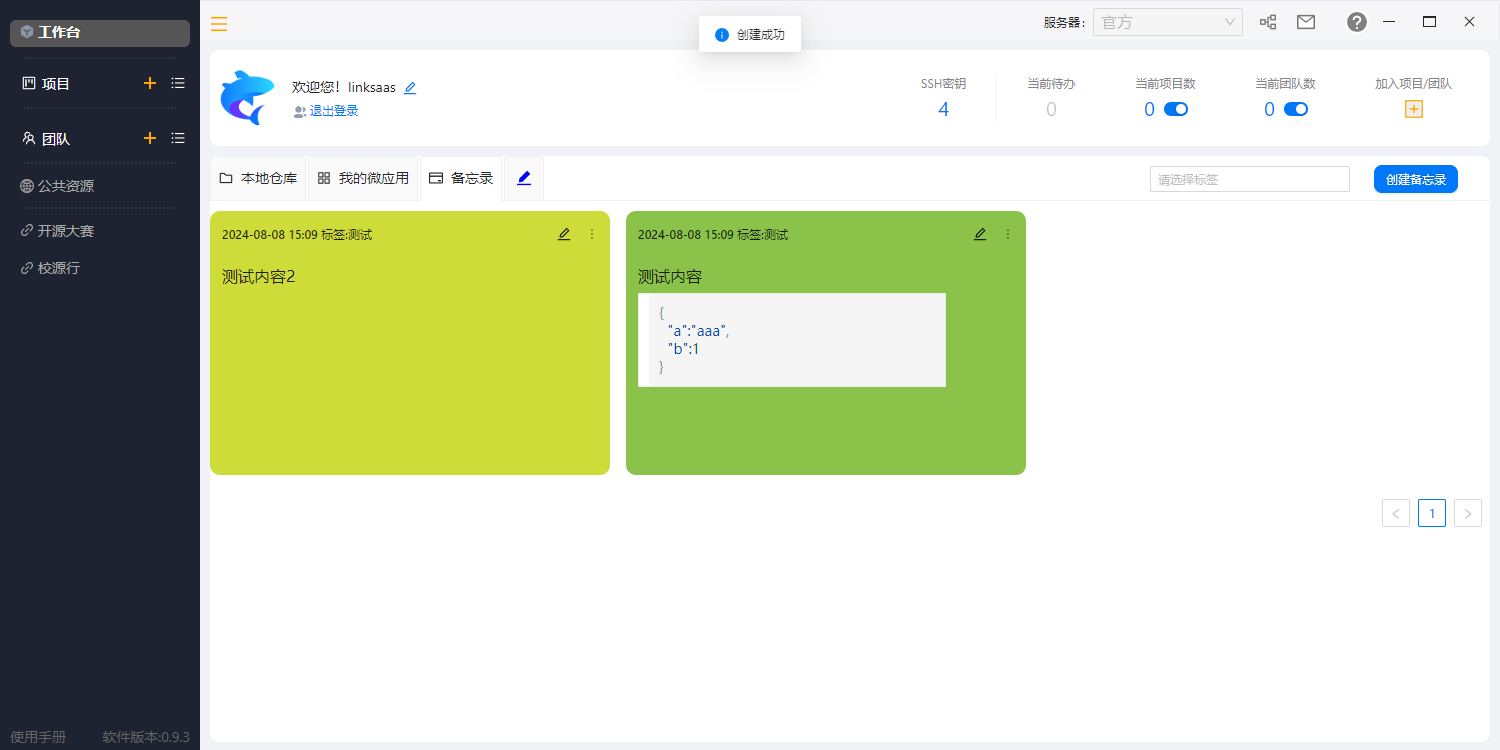This screenshot has height=750, width=1500.
Task: Click the 当前待办 count 0
Action: coord(1051,110)
